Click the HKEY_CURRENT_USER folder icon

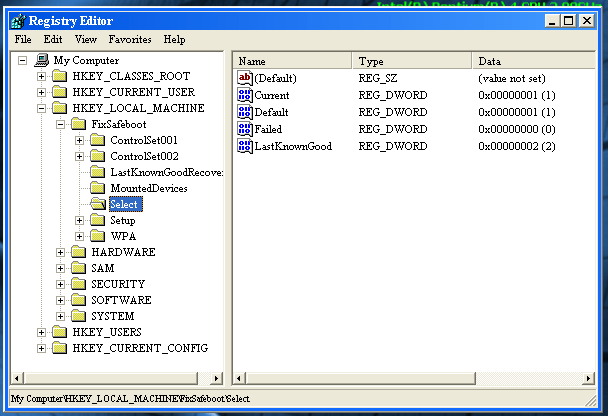[x=60, y=92]
